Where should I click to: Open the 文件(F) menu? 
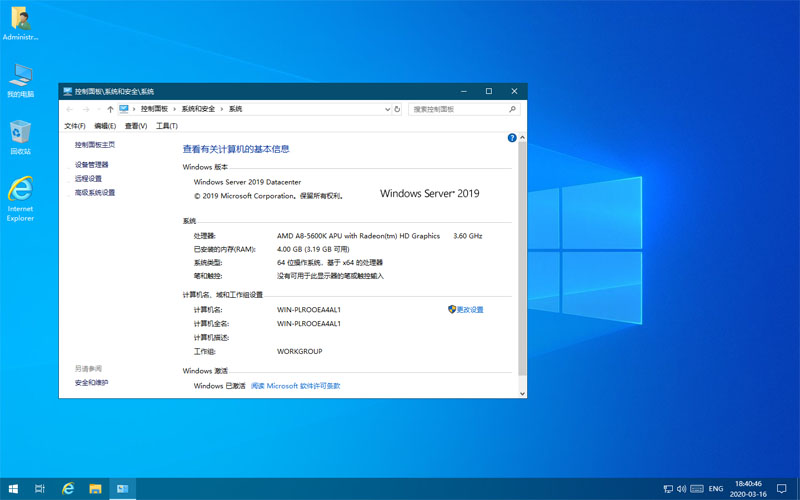[74, 126]
